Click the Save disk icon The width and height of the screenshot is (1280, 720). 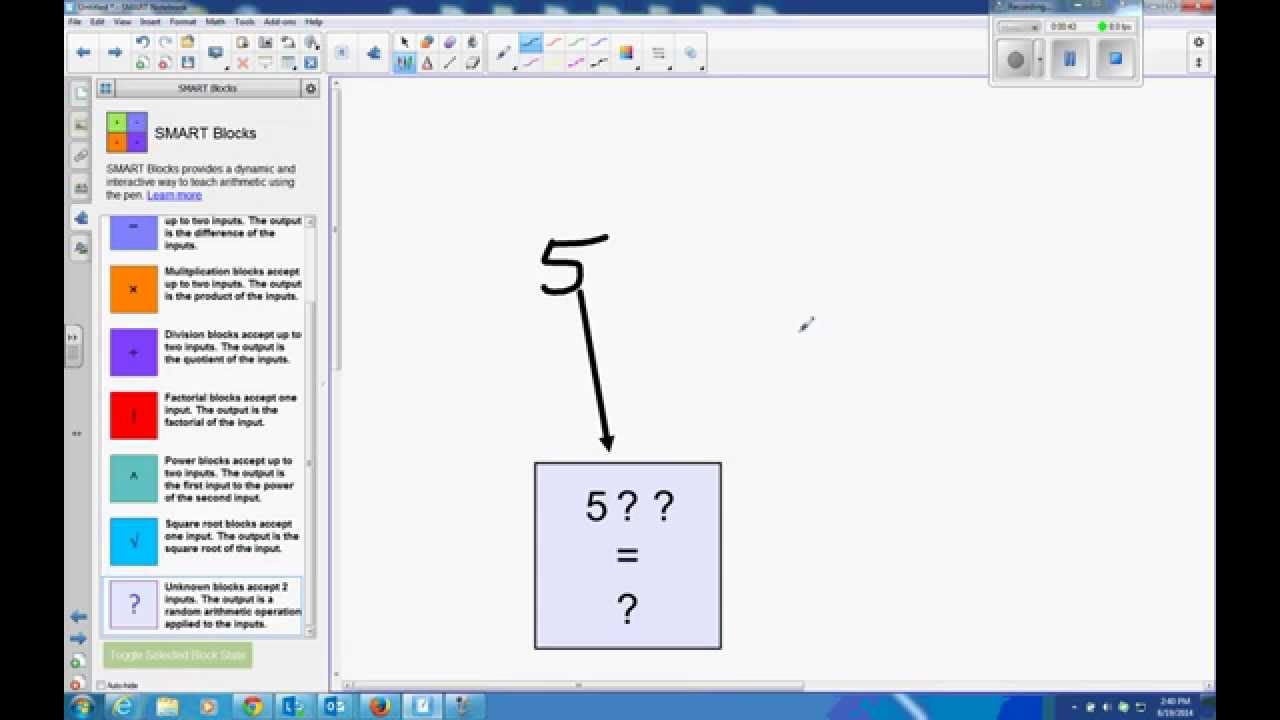tap(188, 62)
